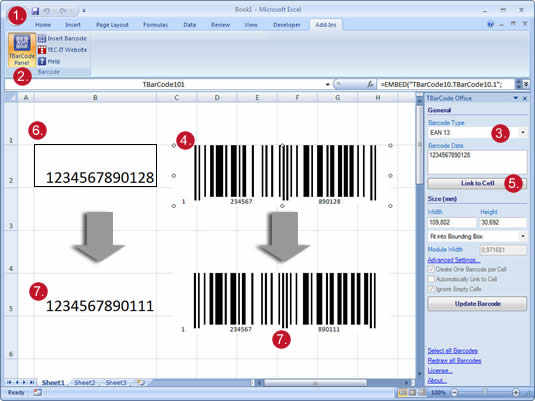Click the Insert Worksheet tab icon
Screen dimensions: 535x401
click(141, 382)
